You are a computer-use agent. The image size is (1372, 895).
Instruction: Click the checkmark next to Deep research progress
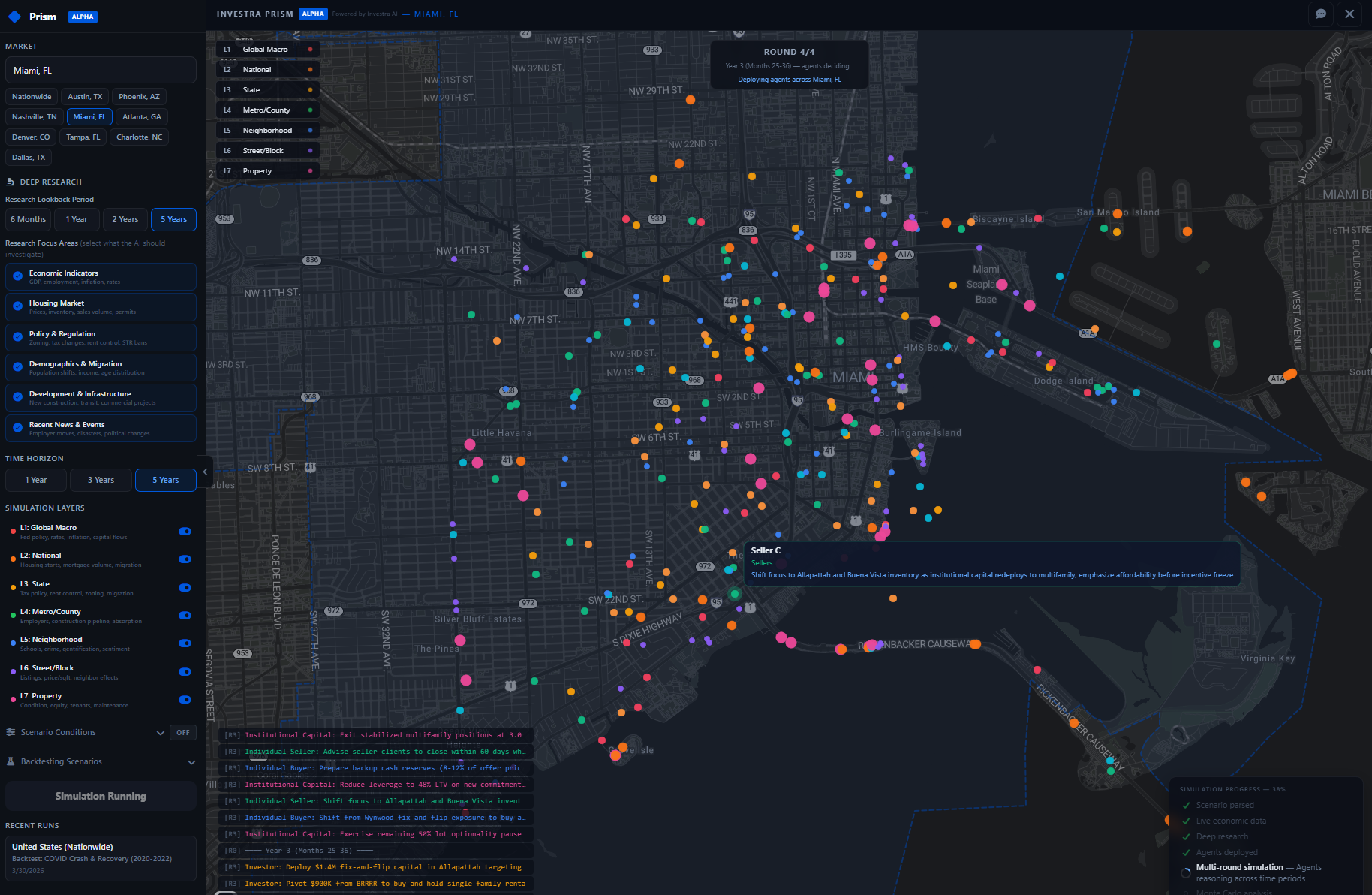pyautogui.click(x=1184, y=836)
